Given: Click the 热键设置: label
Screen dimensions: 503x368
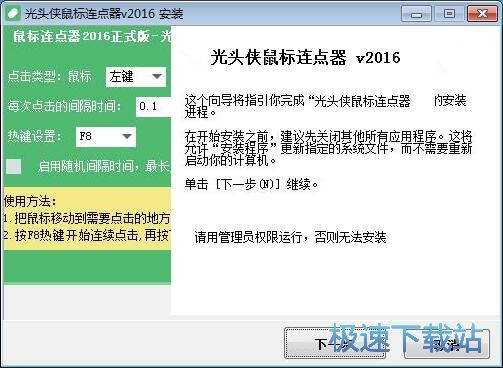Looking at the screenshot, I should click(35, 136).
